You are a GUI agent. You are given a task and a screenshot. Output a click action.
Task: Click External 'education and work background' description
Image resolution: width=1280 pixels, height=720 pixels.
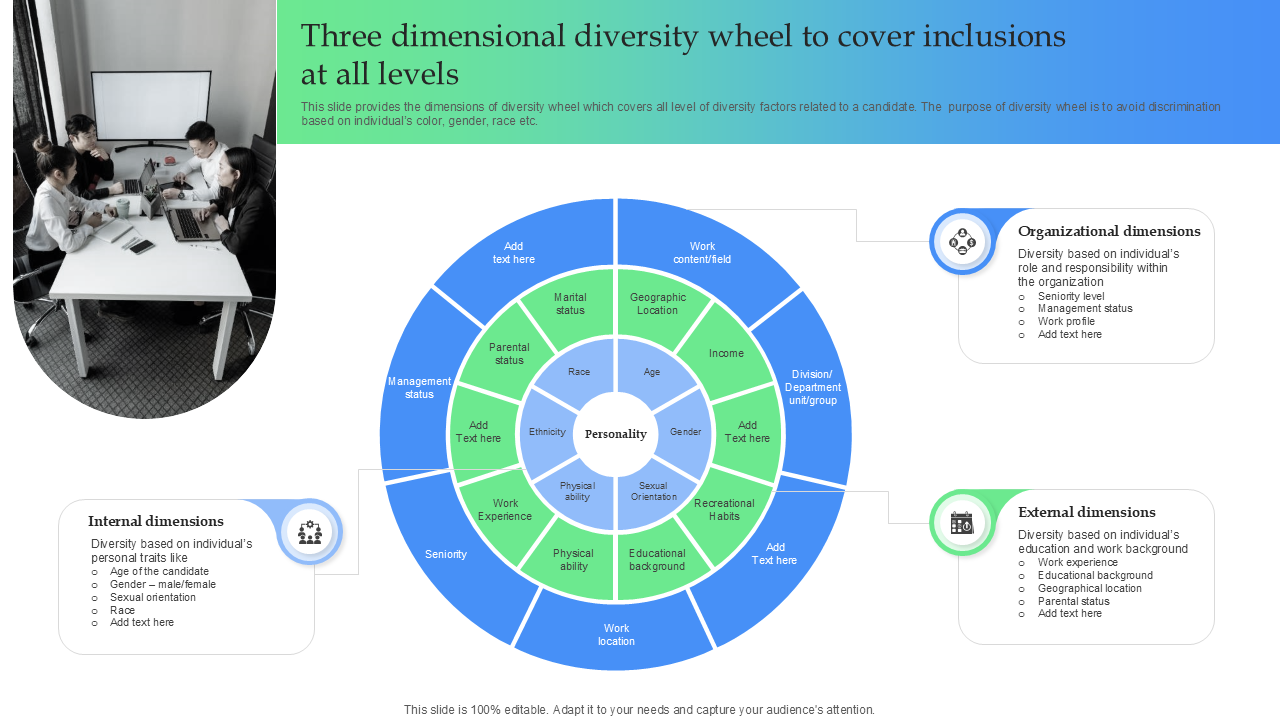pyautogui.click(x=1103, y=542)
